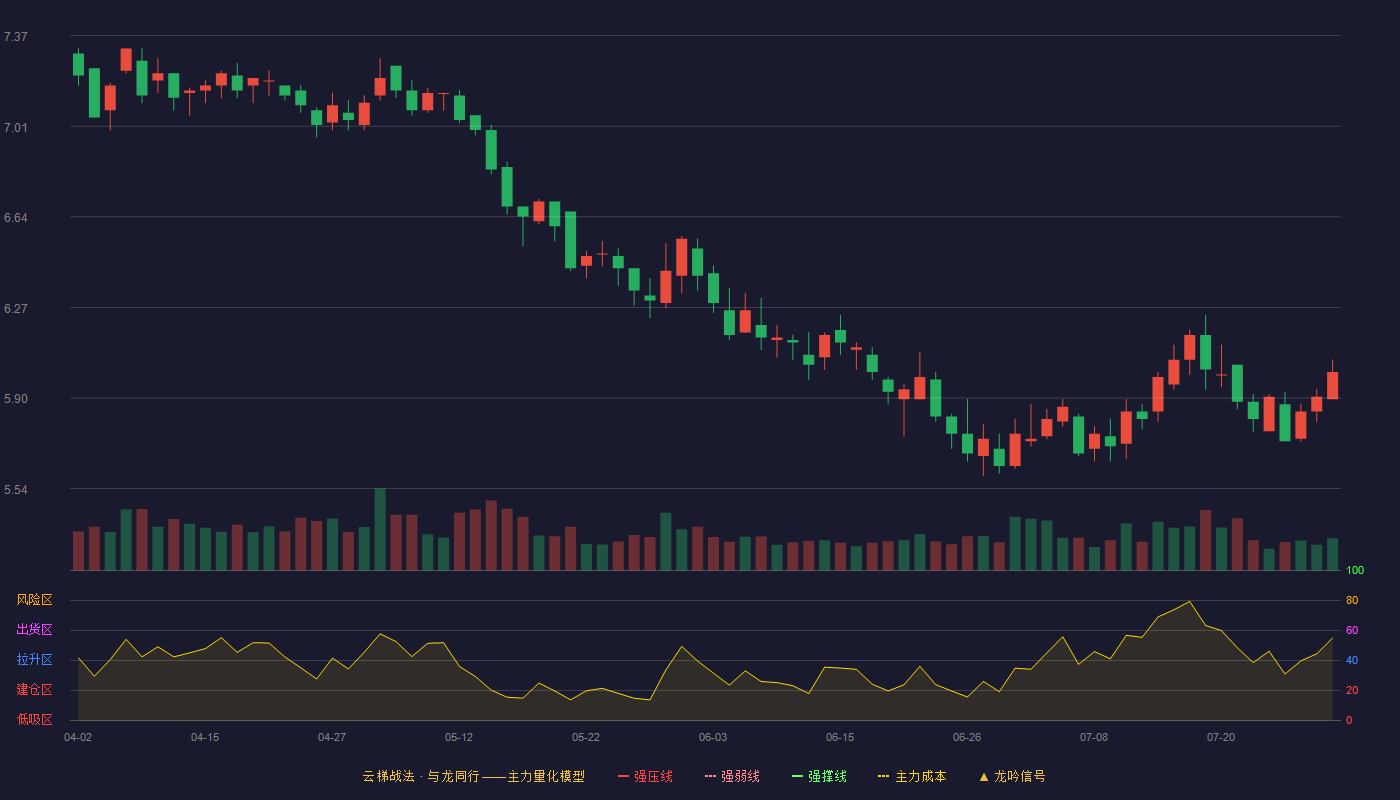Select the 风险区 zone label
Screen dimensions: 1400x800
(x=34, y=600)
